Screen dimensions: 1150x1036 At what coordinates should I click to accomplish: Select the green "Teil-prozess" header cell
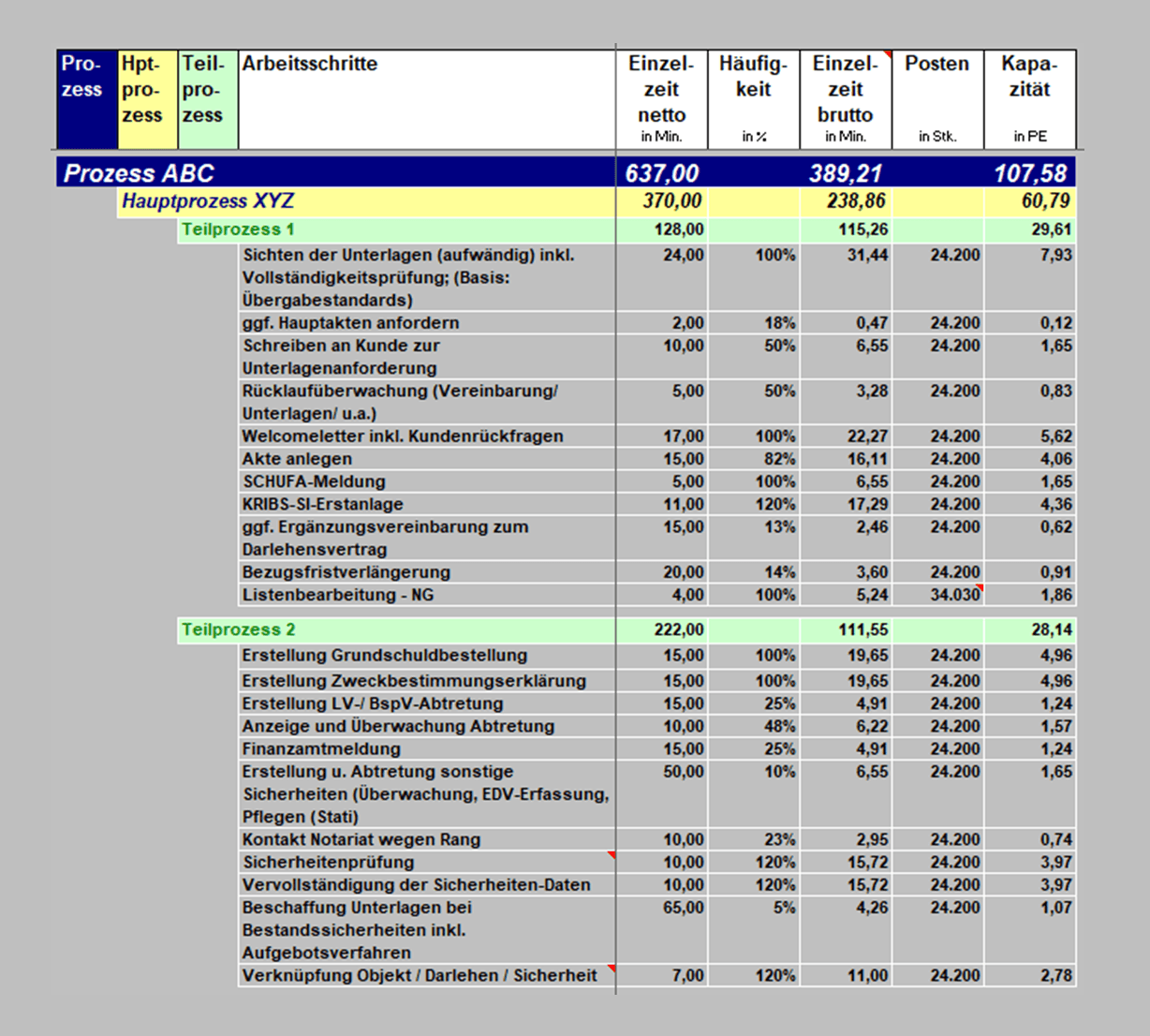pos(208,99)
